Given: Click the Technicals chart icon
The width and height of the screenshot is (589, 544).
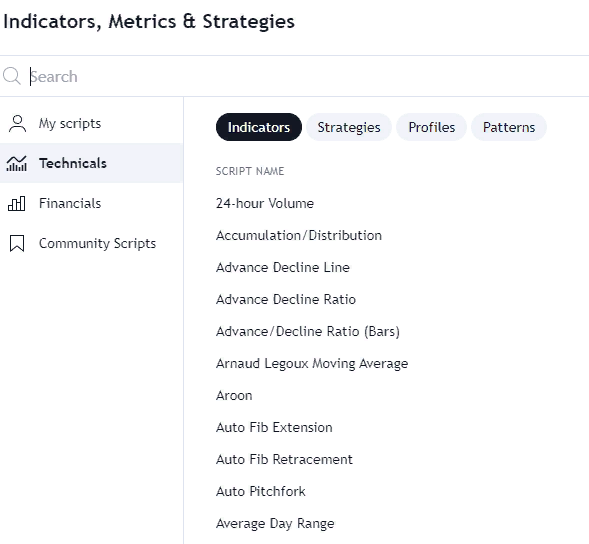Looking at the screenshot, I should pos(17,163).
